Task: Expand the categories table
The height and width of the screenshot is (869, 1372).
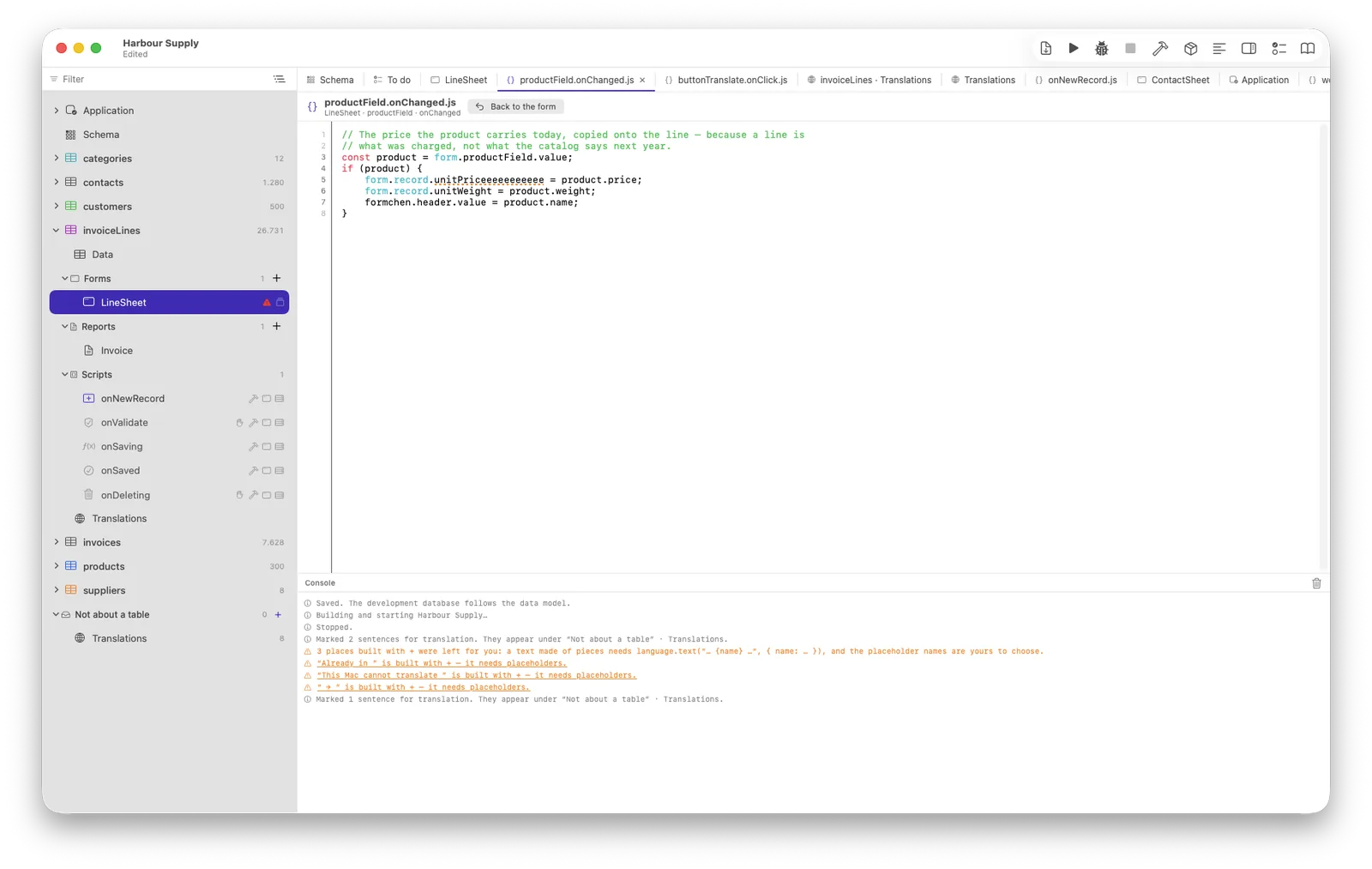Action: click(x=57, y=159)
